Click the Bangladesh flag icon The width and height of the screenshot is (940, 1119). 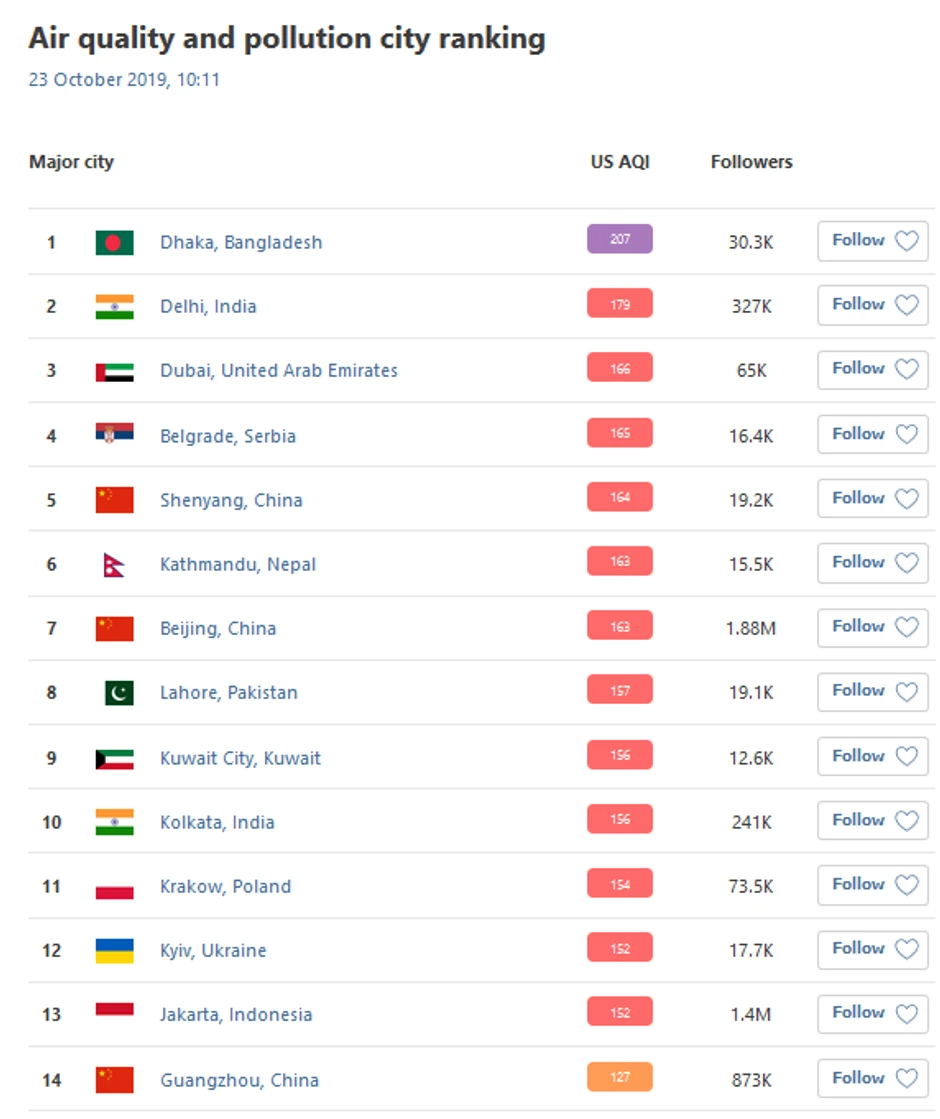click(x=114, y=242)
